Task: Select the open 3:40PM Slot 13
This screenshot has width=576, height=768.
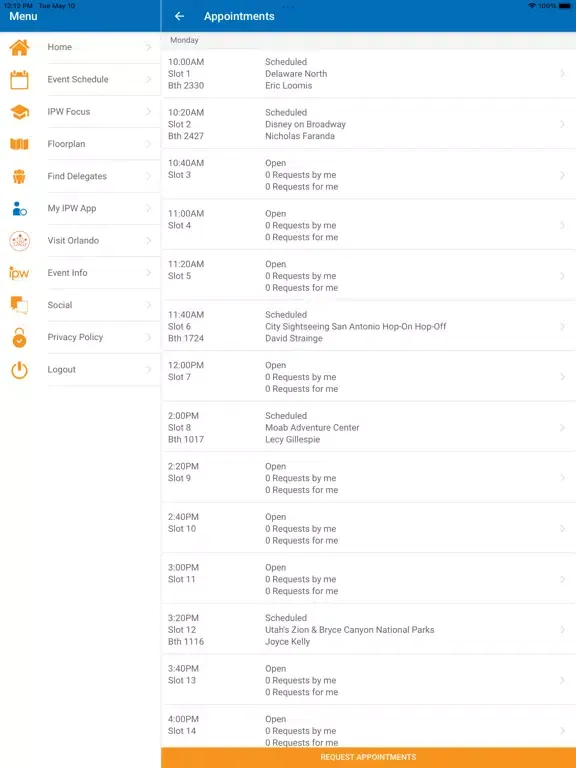Action: click(x=368, y=680)
